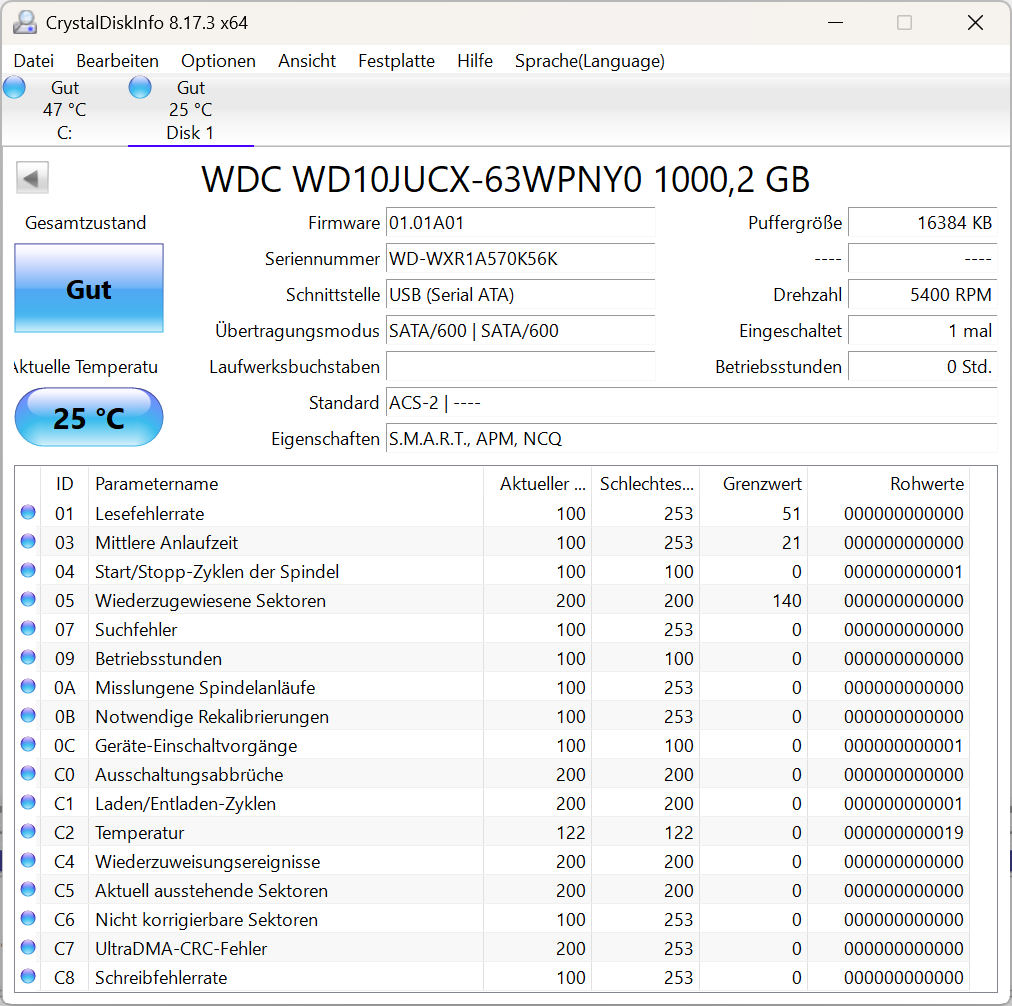Select parameter name UltraDMA-CRC-Fehler
The height and width of the screenshot is (1006, 1012).
[181, 949]
